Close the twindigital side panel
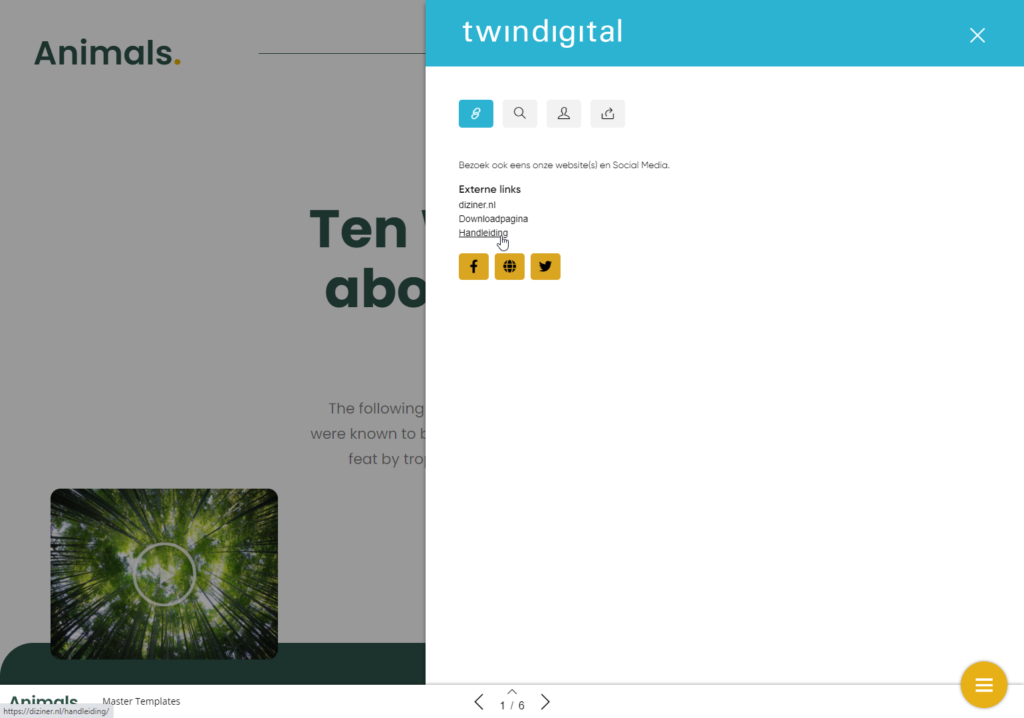 tap(977, 35)
